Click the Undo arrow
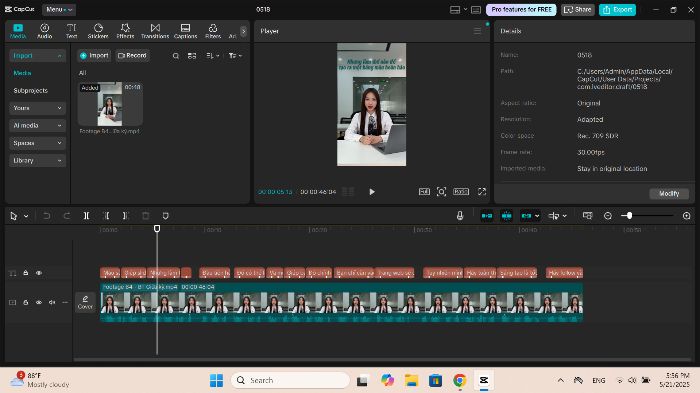700x393 pixels. tap(46, 216)
